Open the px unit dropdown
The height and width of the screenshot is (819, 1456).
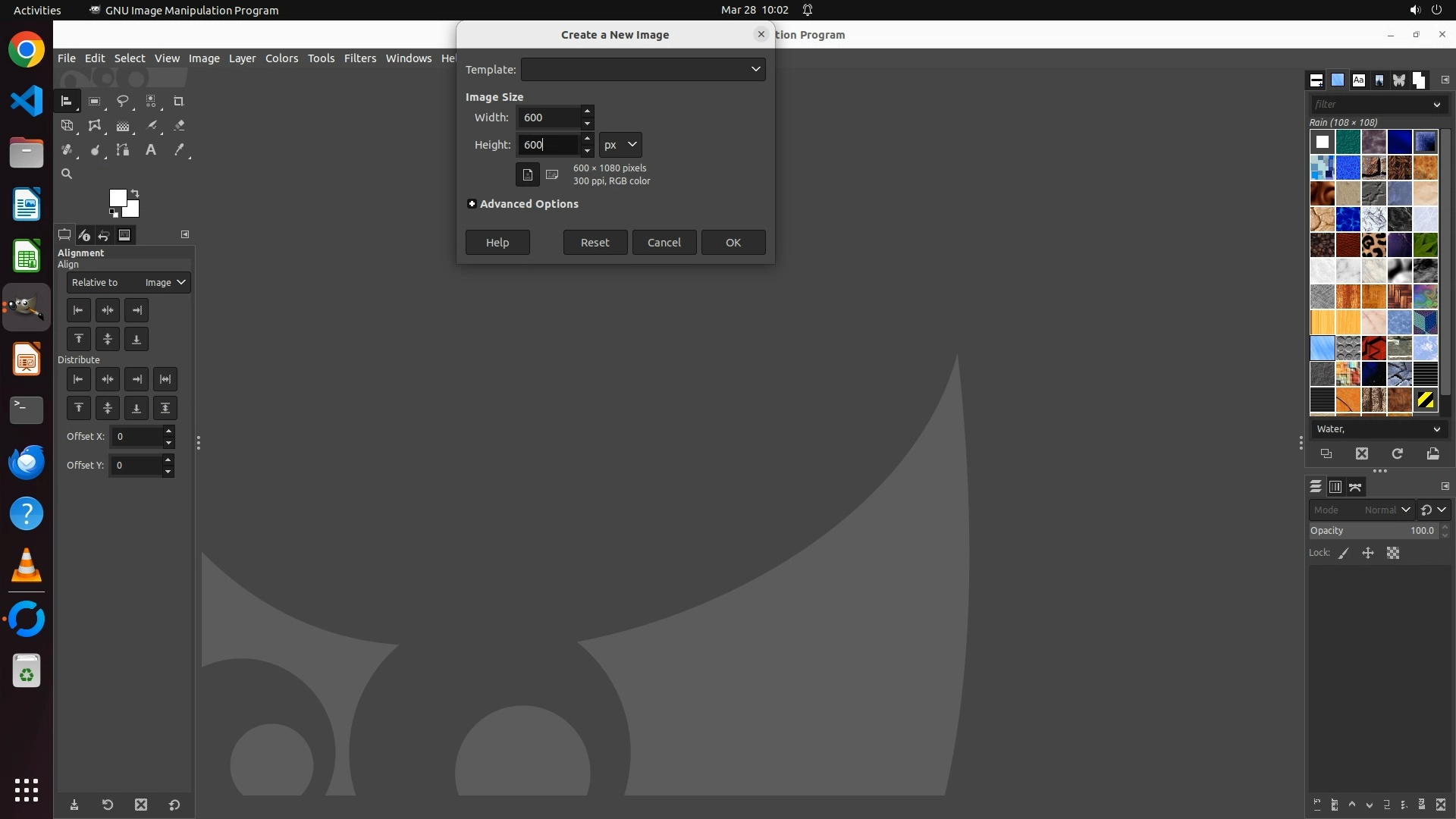[x=620, y=144]
